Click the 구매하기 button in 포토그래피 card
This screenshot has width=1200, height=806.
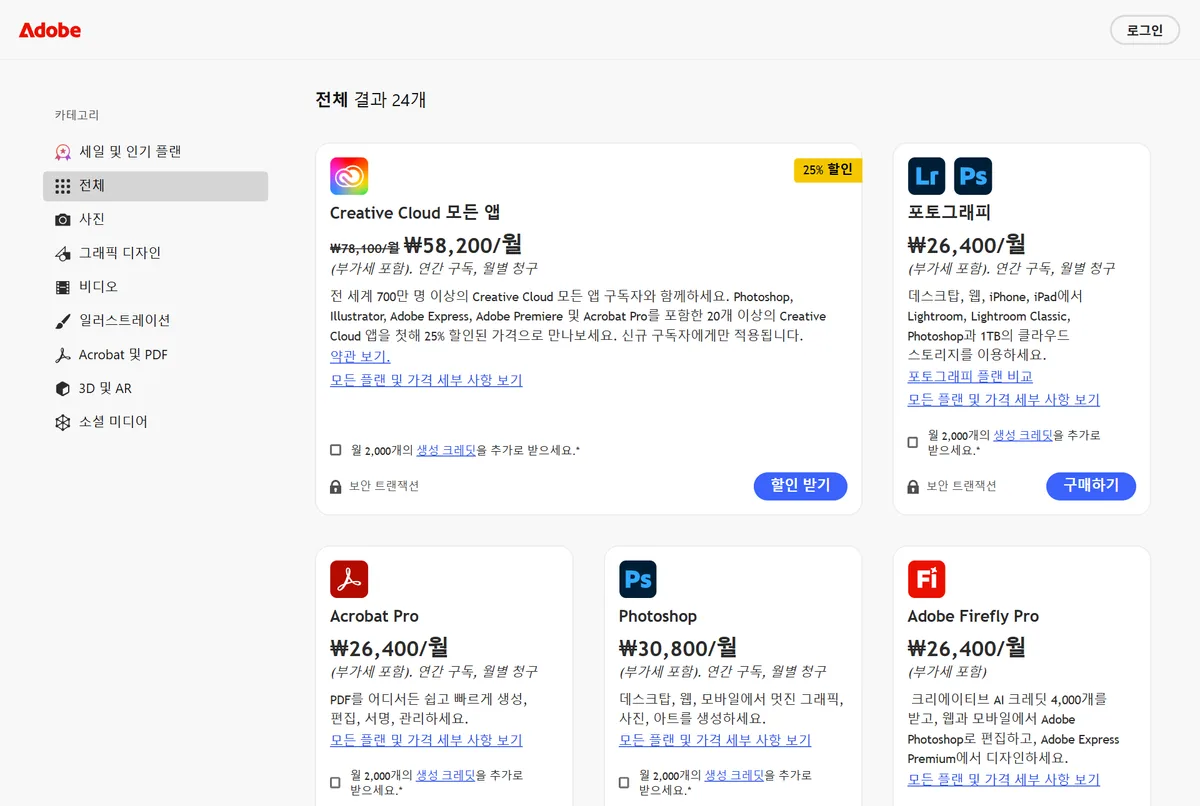pos(1091,486)
